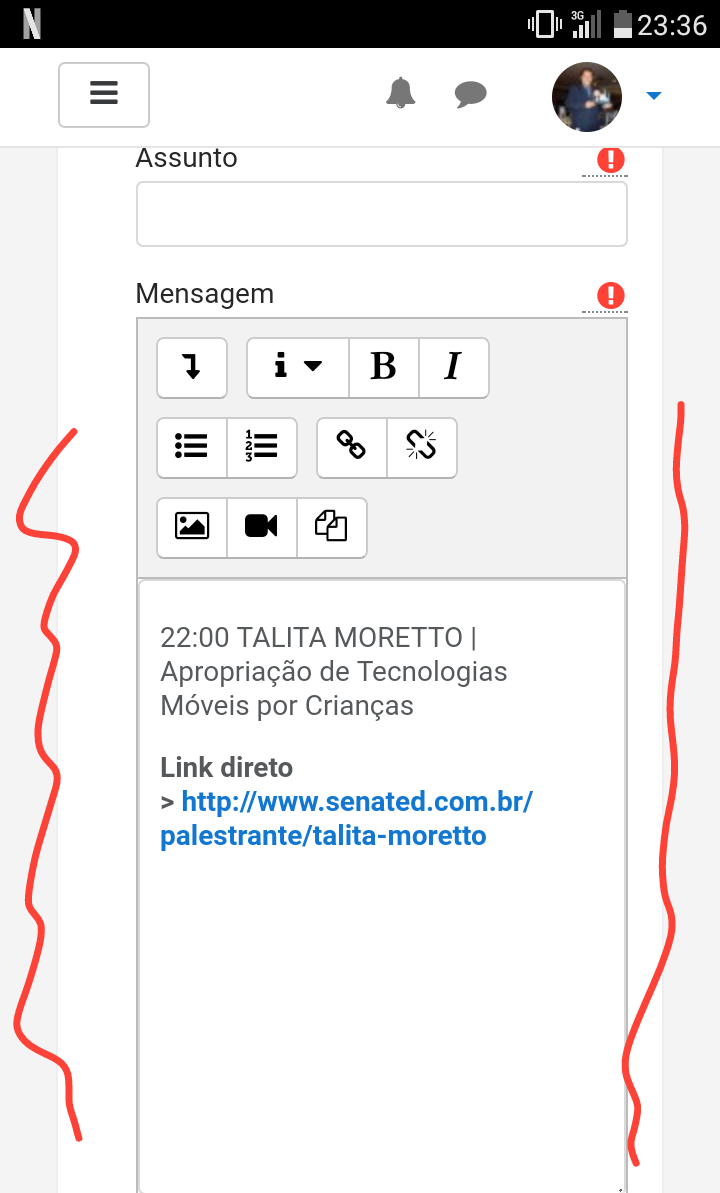Expand the user menu dropdown arrow
720x1193 pixels.
pos(654,95)
